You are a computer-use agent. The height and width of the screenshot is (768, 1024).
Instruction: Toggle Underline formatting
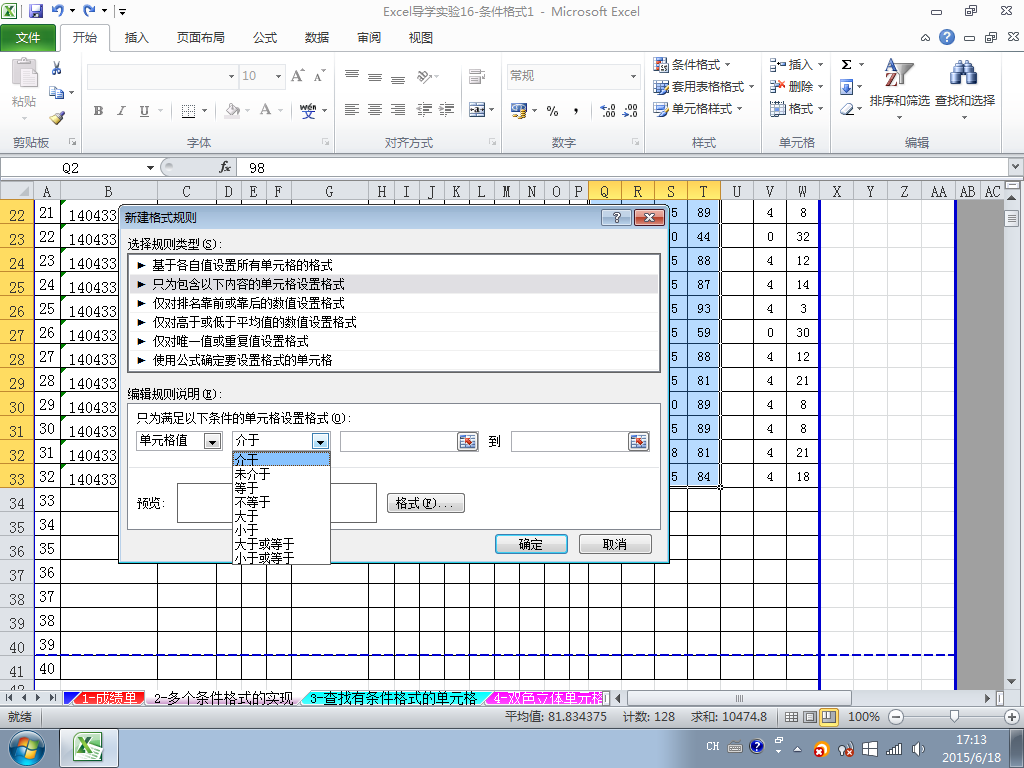coord(144,110)
